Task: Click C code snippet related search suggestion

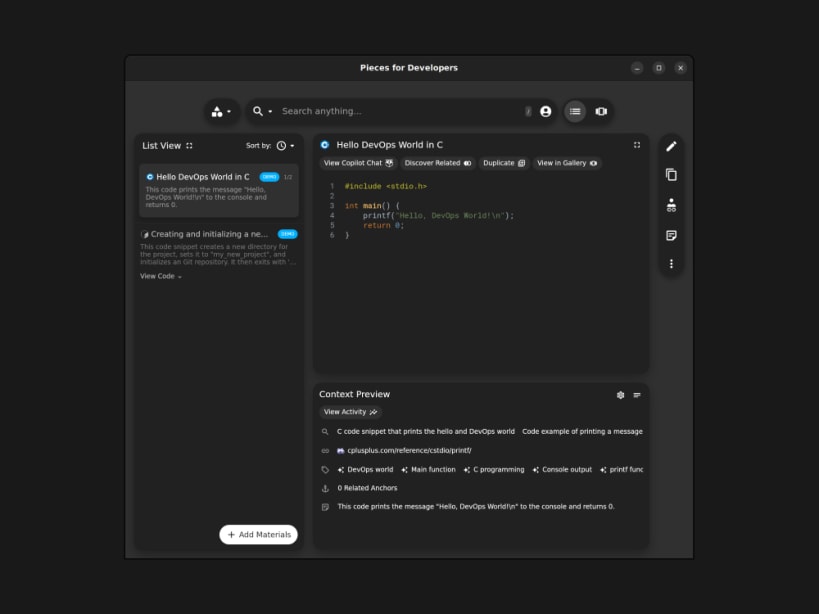Action: click(426, 432)
